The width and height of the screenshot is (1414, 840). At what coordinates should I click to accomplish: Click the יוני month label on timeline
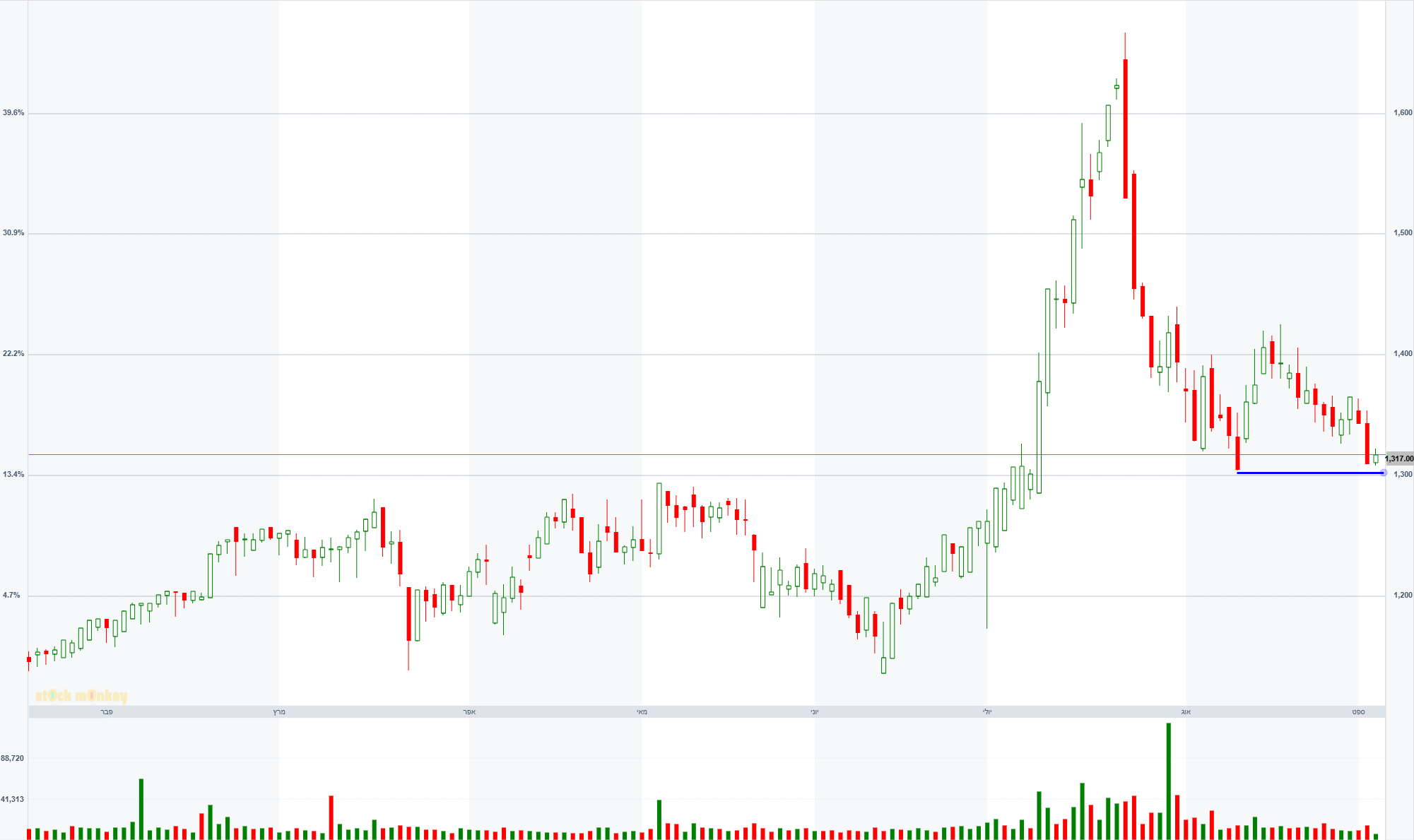815,711
